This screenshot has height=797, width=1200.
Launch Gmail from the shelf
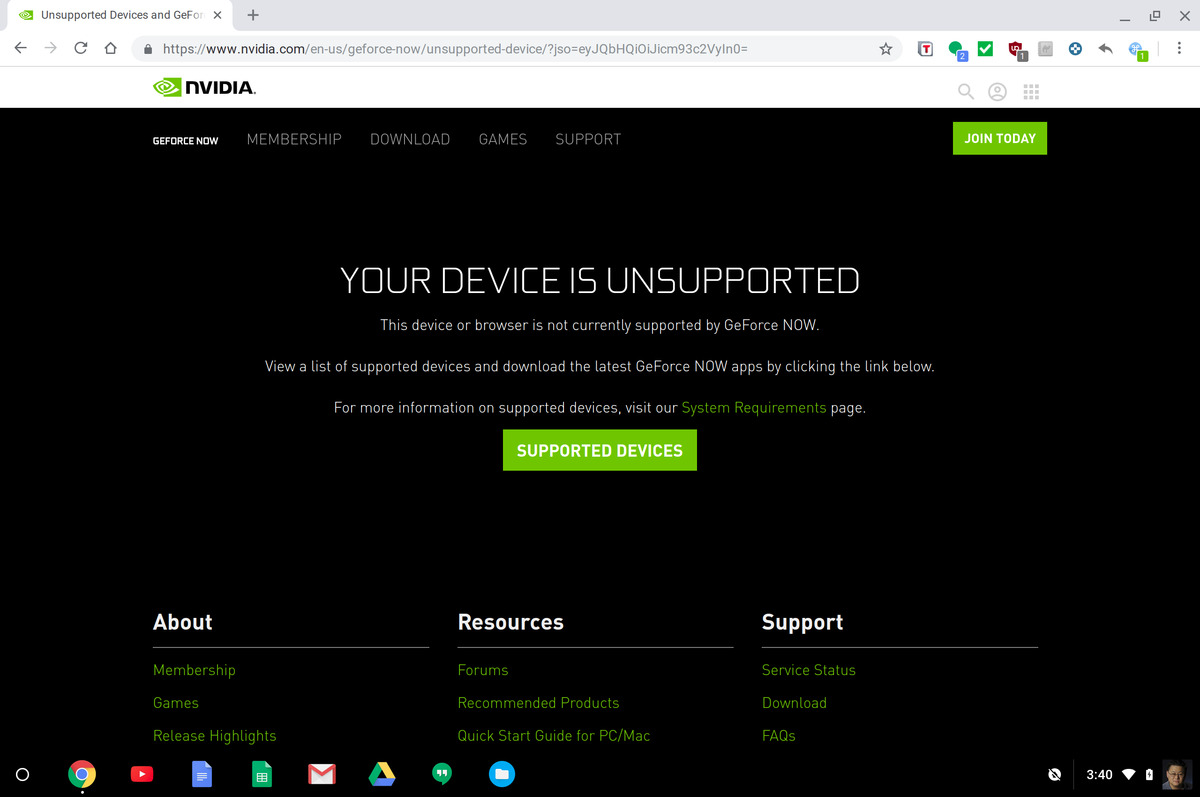tap(322, 774)
